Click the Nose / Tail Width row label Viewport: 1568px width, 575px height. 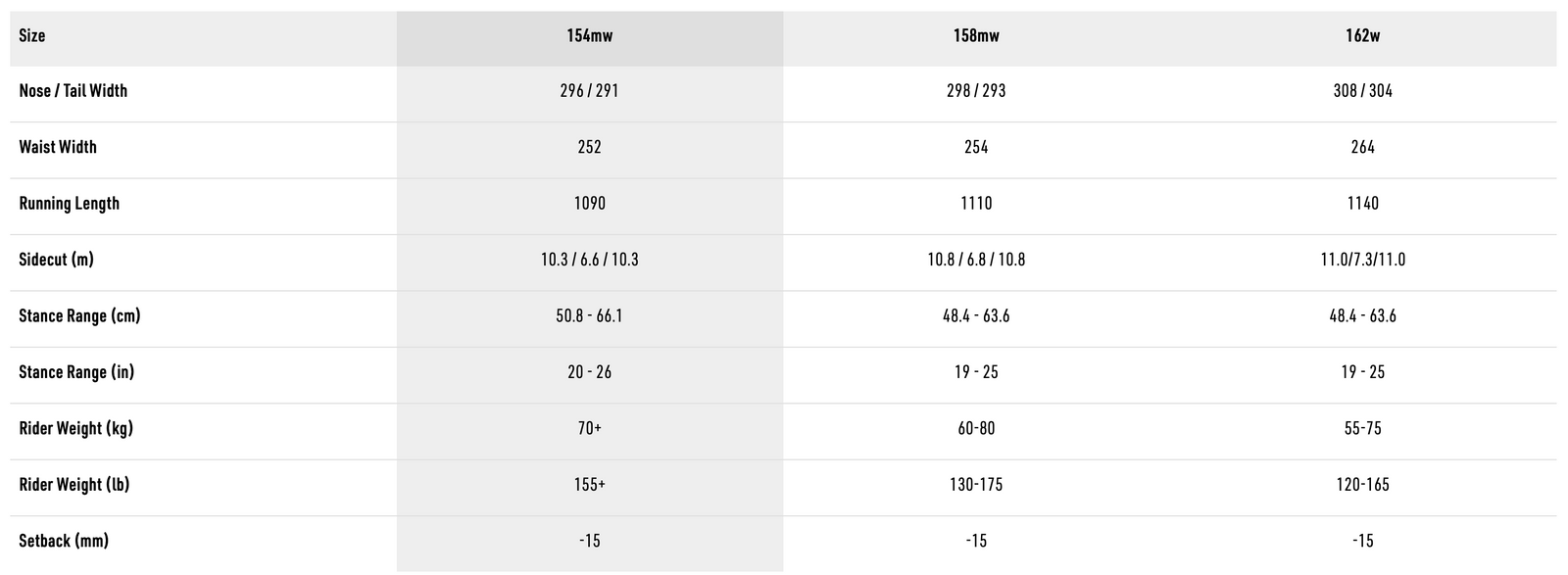pyautogui.click(x=73, y=91)
